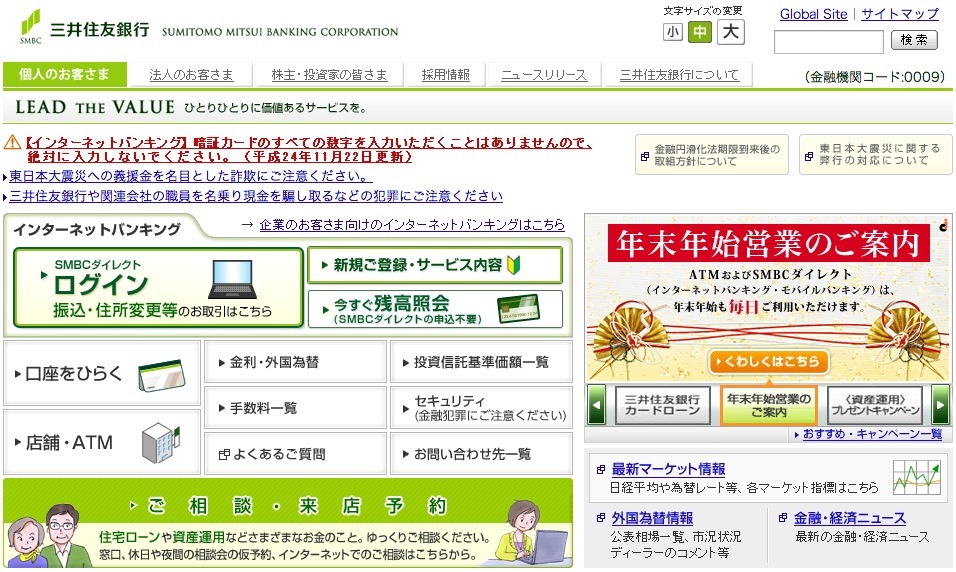Open the Global Site link
Image resolution: width=956 pixels, height=572 pixels.
pos(813,14)
